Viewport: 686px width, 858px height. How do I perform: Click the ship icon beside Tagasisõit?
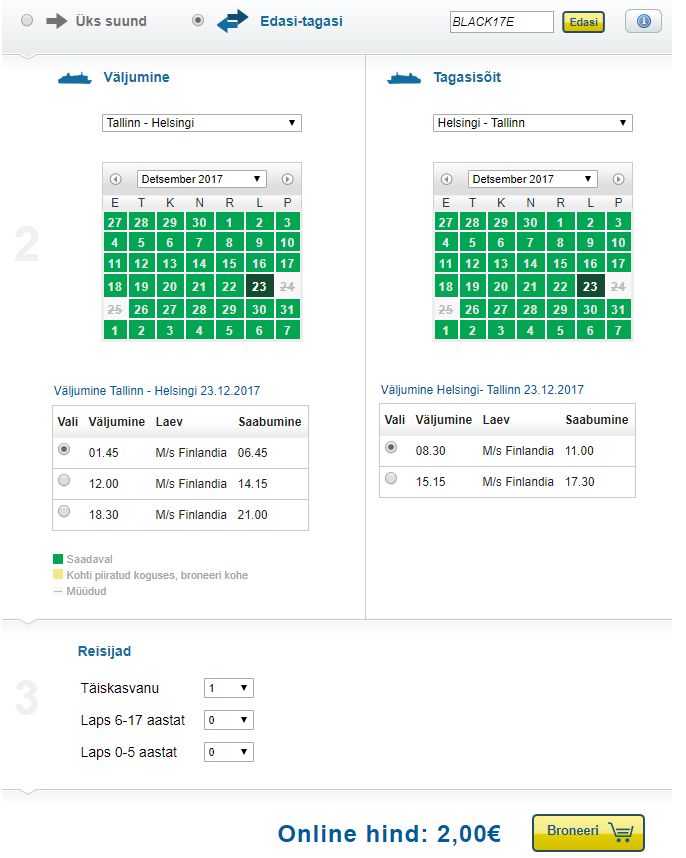(404, 78)
